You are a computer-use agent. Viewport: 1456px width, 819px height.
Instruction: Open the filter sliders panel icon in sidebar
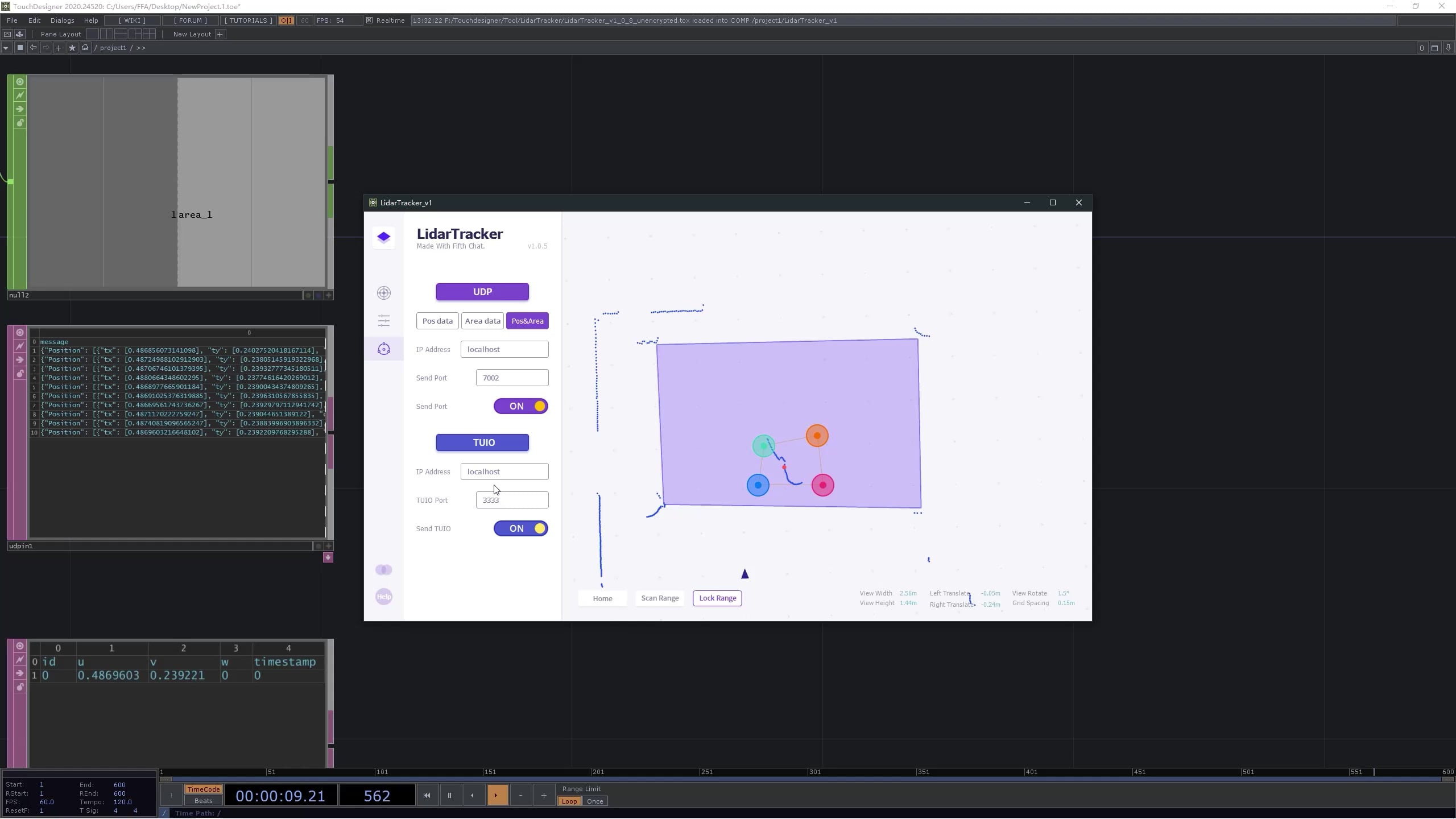[x=383, y=320]
